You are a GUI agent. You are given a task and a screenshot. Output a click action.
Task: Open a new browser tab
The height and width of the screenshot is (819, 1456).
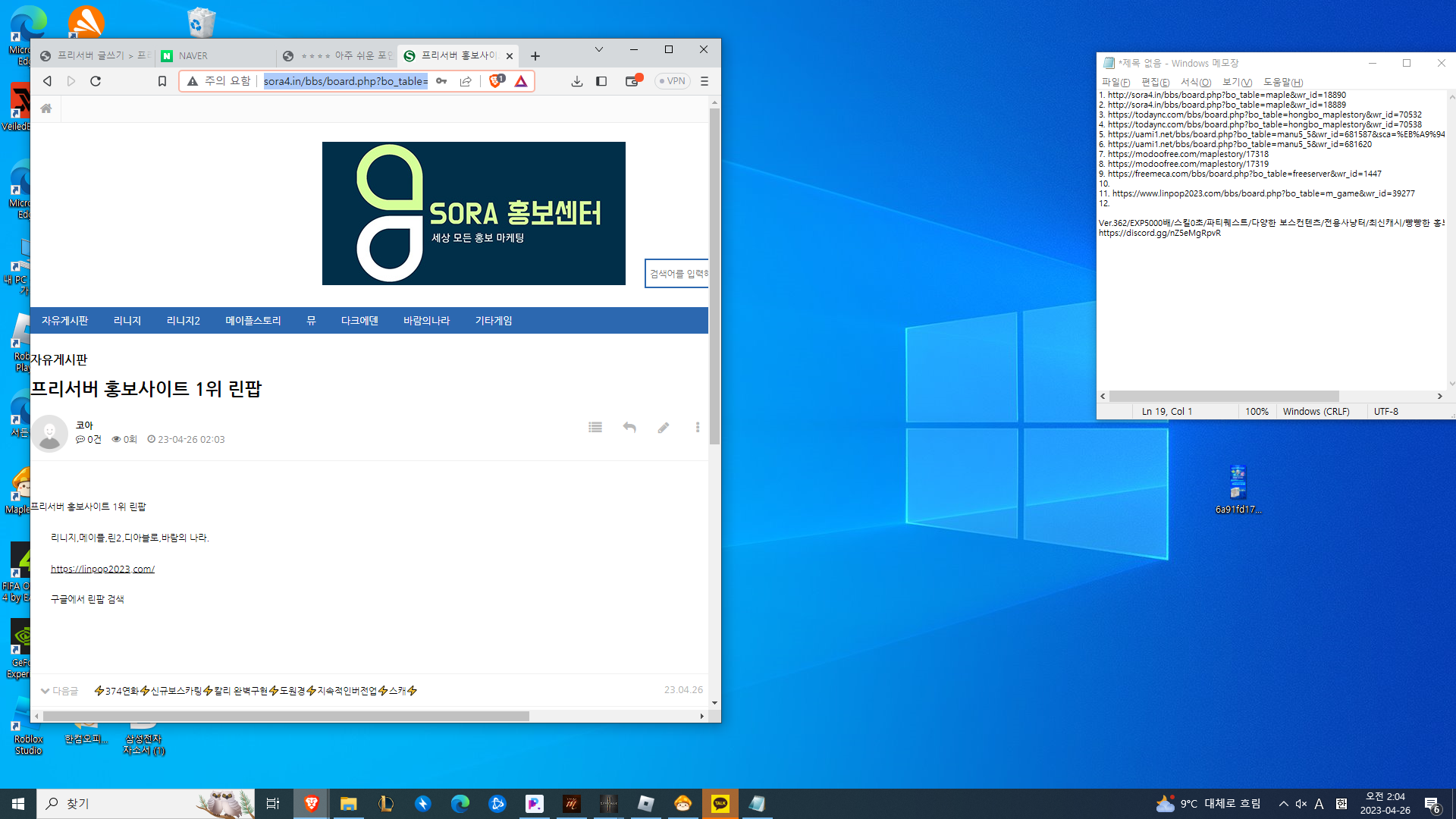(x=535, y=56)
